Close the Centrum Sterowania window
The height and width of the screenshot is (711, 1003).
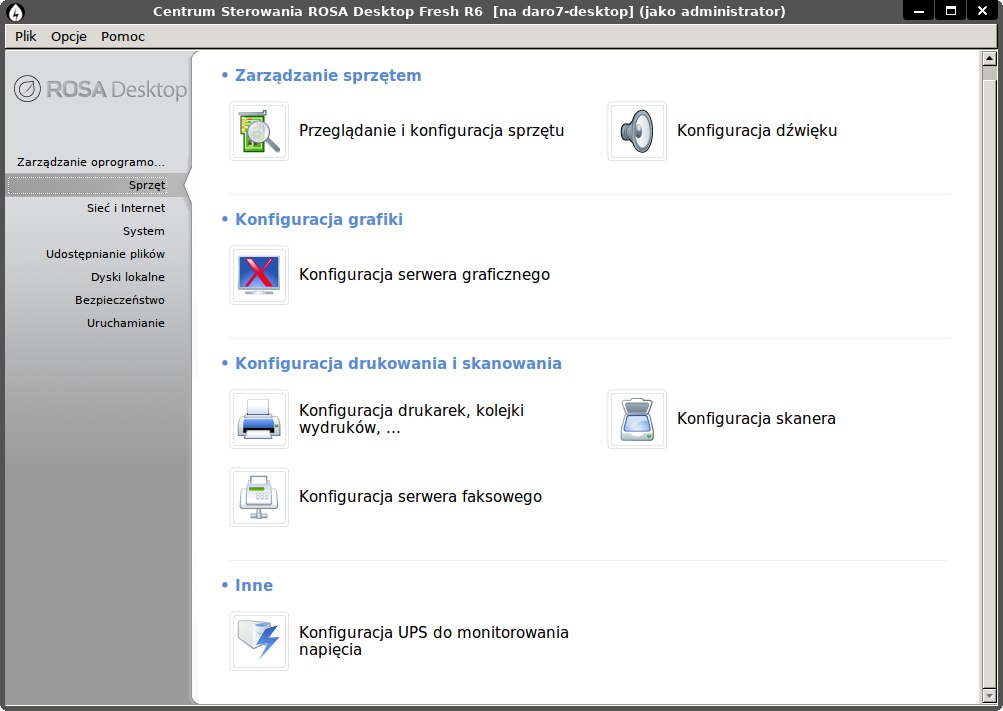[x=983, y=11]
